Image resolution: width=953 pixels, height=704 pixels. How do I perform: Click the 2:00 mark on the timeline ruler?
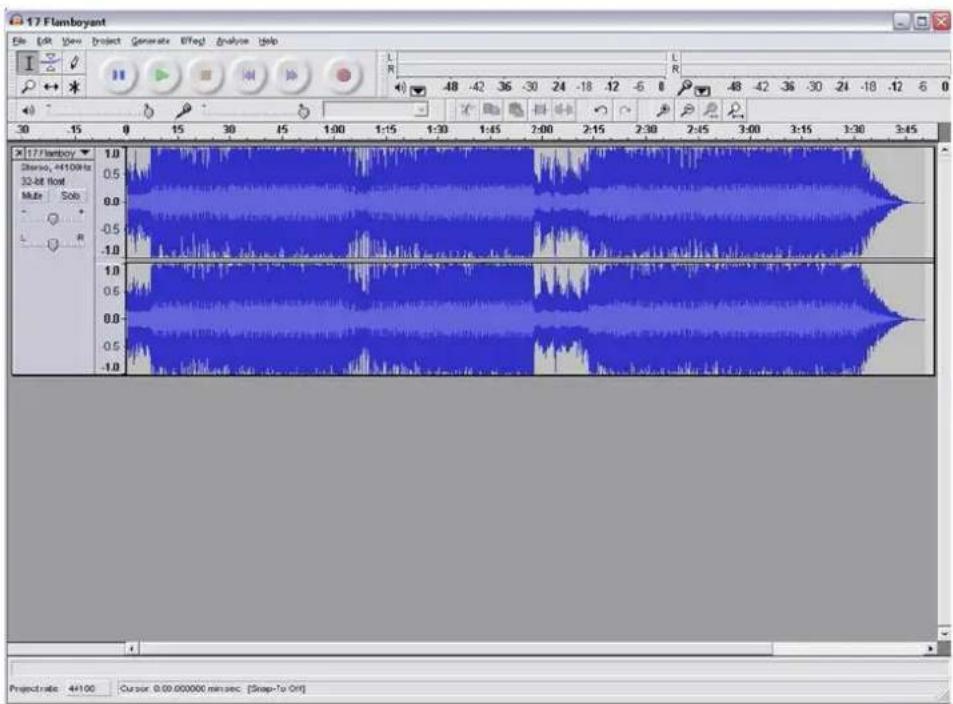[x=542, y=129]
